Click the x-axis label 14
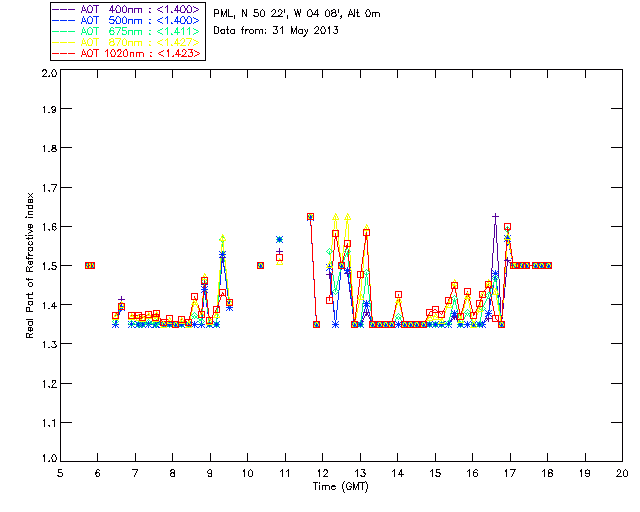 pyautogui.click(x=398, y=474)
